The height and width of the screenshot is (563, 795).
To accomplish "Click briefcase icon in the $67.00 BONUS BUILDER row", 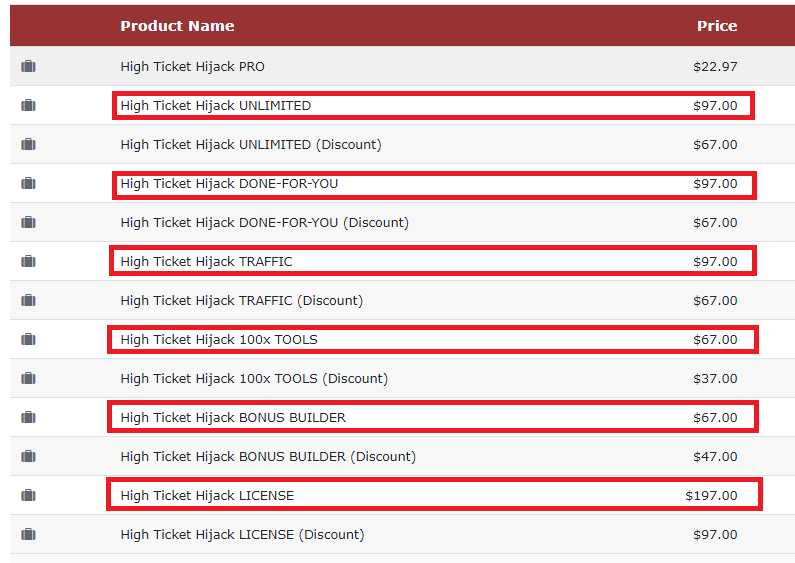I will pos(28,417).
